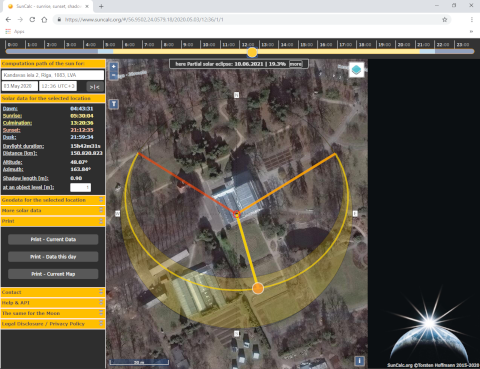Expand the Contact section

[53, 292]
